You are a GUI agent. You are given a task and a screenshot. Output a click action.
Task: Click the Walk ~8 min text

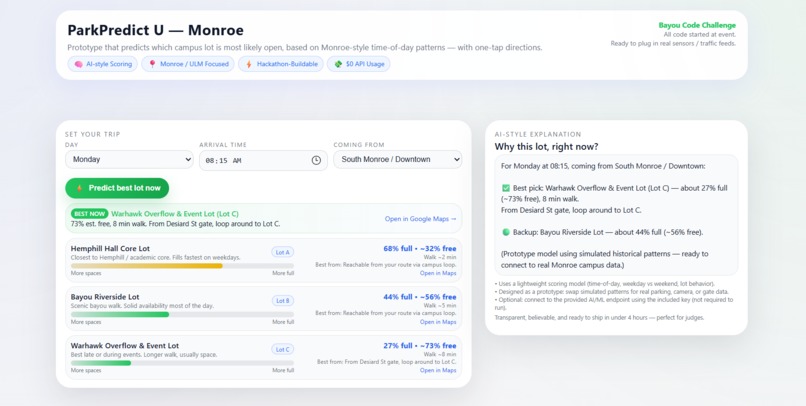(x=440, y=354)
